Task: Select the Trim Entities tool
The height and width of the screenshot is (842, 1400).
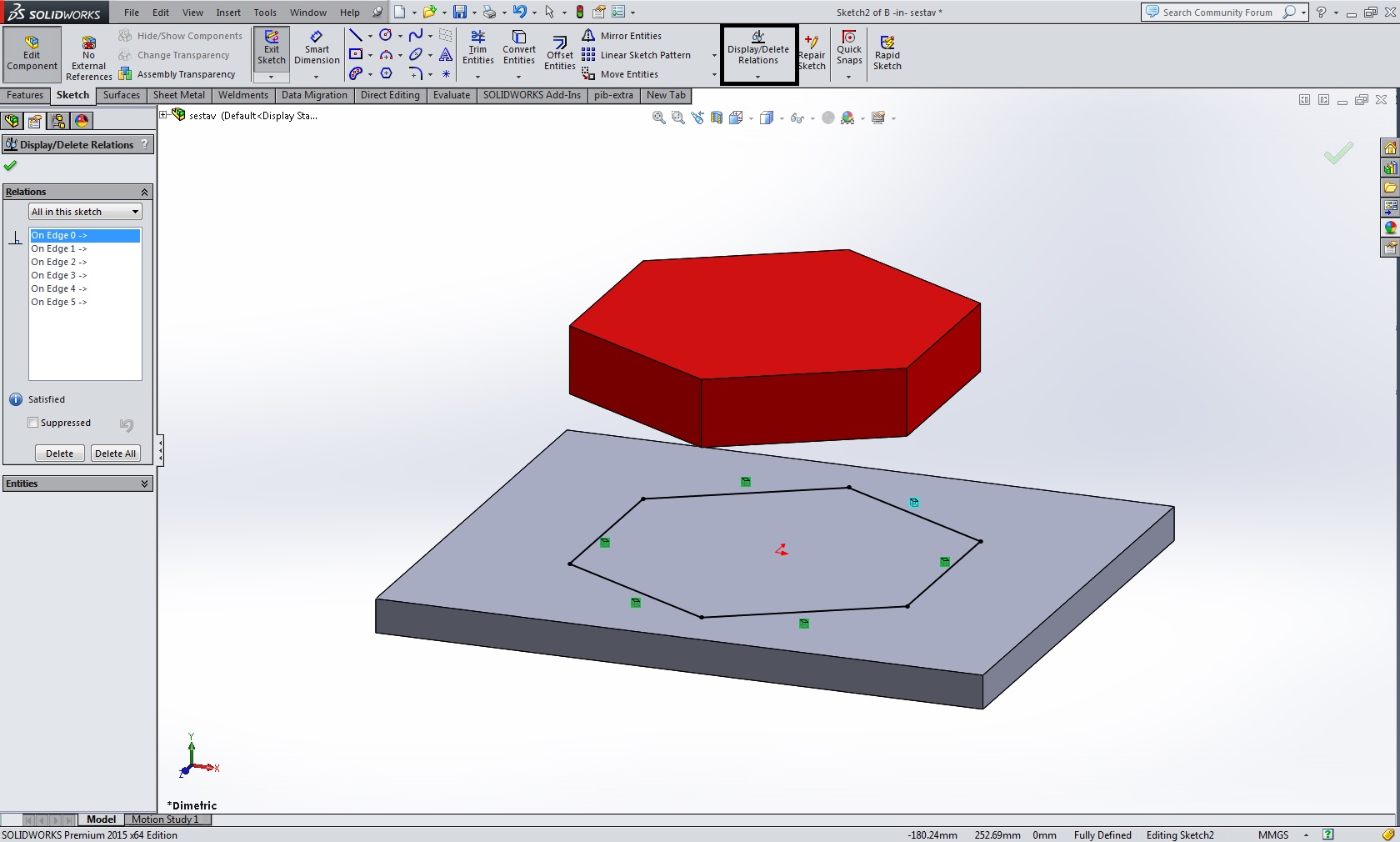Action: (x=477, y=48)
